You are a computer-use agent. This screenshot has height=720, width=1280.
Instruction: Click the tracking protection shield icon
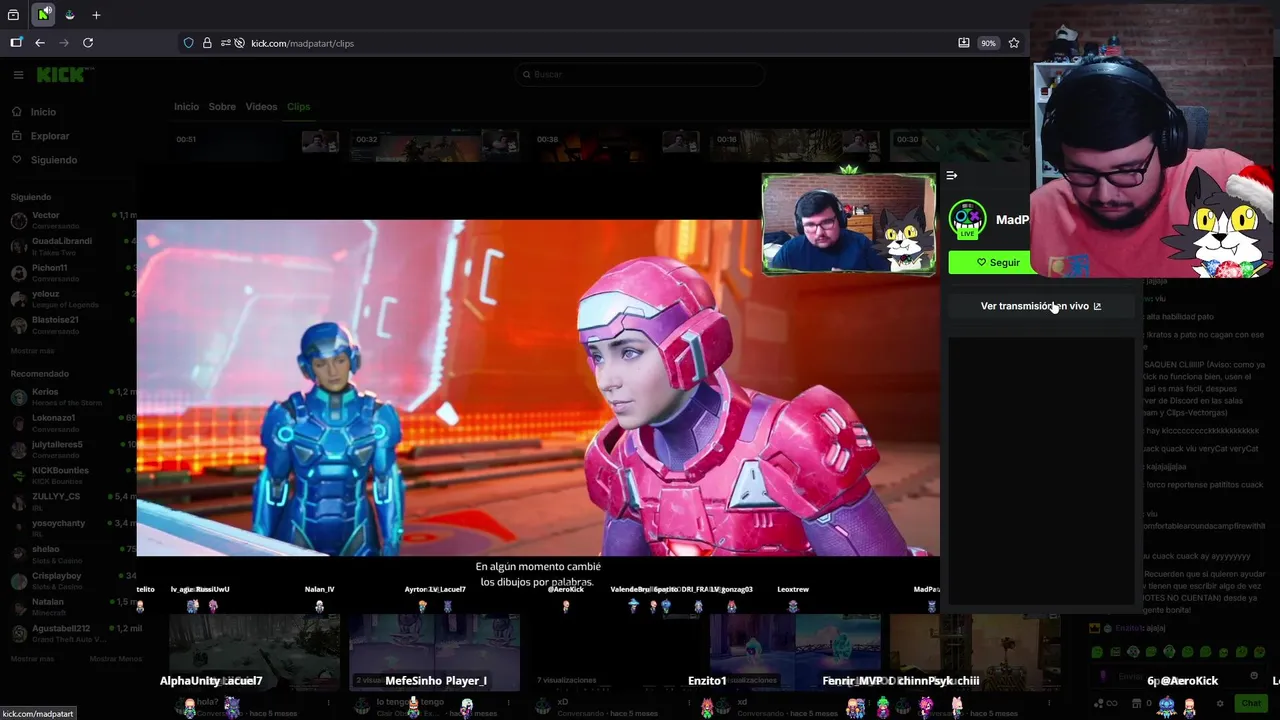tap(188, 43)
